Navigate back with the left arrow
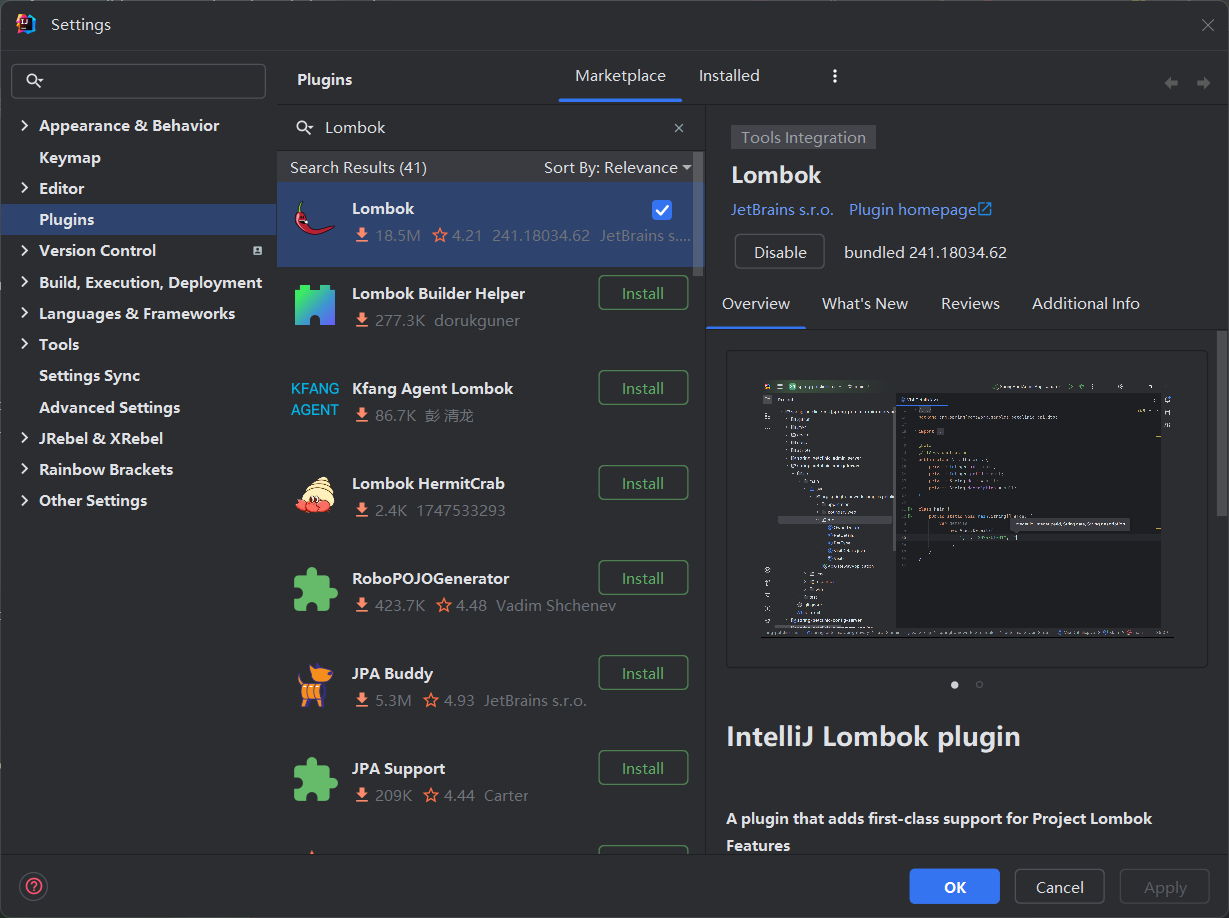Image resolution: width=1229 pixels, height=918 pixels. click(1171, 83)
